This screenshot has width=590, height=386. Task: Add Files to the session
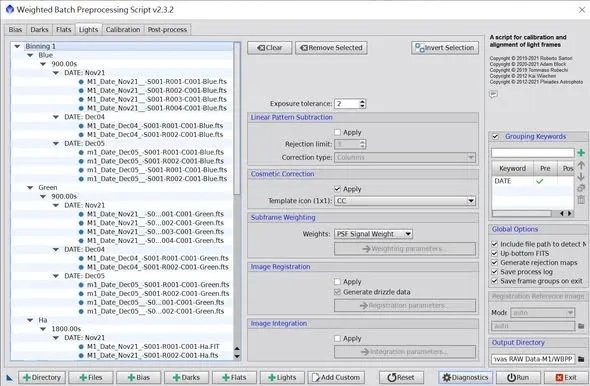pos(91,377)
